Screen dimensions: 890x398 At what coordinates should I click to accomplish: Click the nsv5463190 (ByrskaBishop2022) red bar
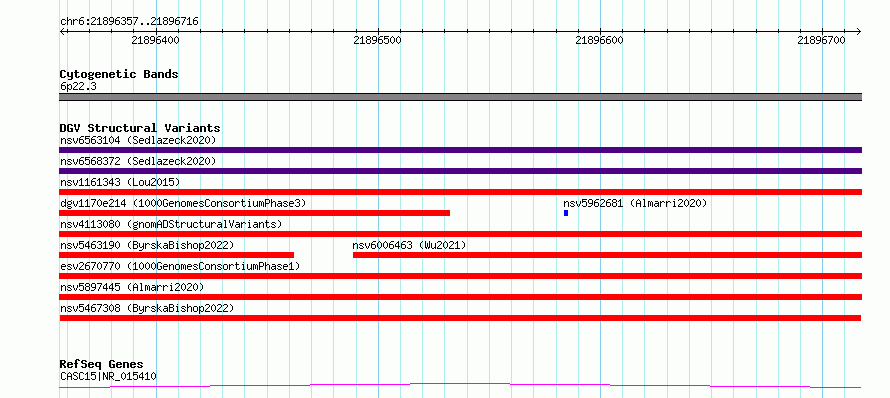click(177, 255)
